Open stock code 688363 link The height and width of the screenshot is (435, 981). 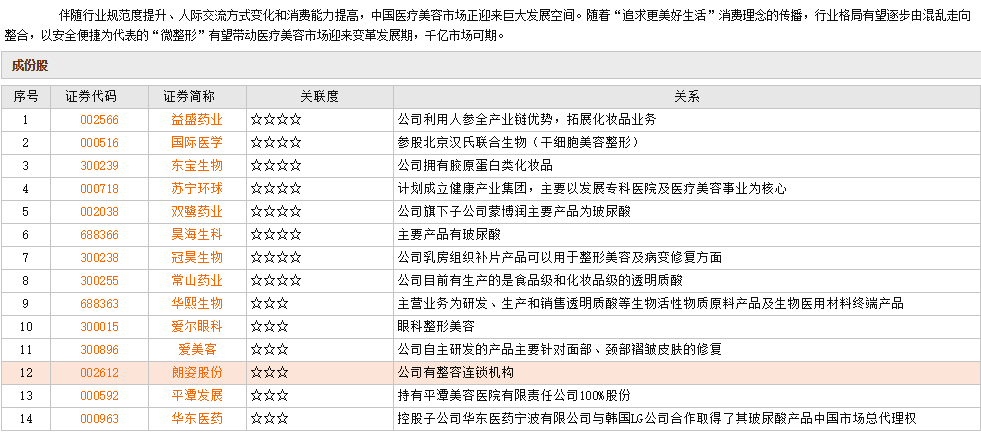[99, 304]
